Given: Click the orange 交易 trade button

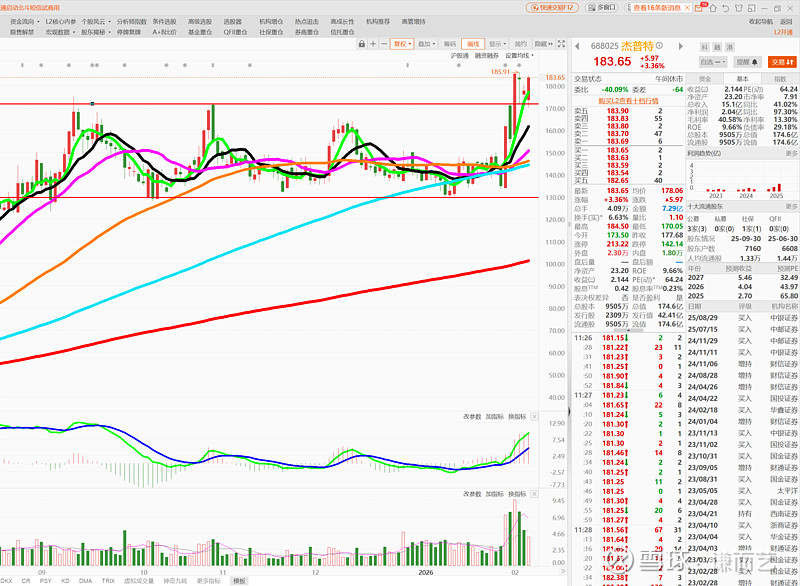Looking at the screenshot, I should coord(782,62).
